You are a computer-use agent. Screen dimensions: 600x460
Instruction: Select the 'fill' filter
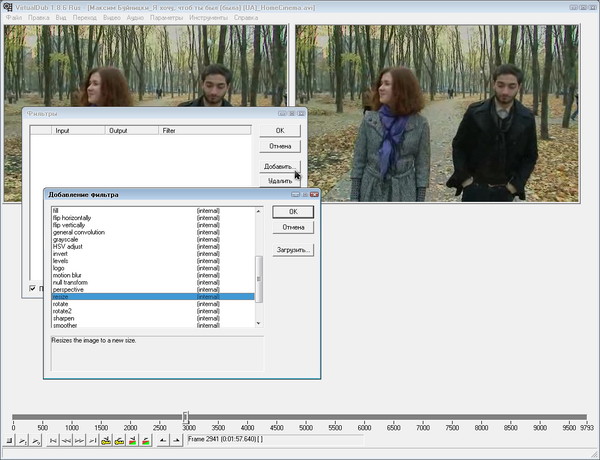click(x=153, y=211)
